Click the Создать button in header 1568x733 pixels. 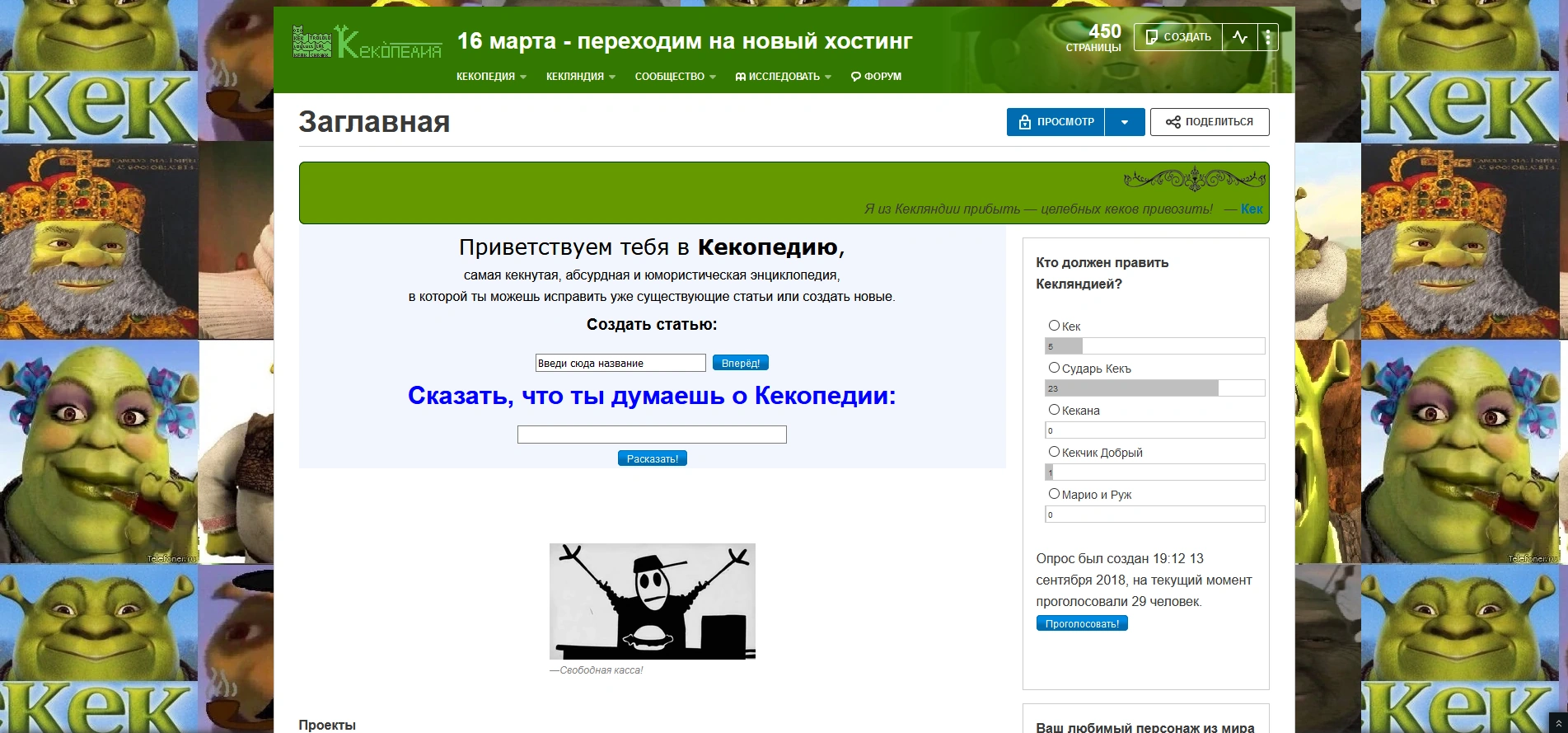pos(1178,37)
